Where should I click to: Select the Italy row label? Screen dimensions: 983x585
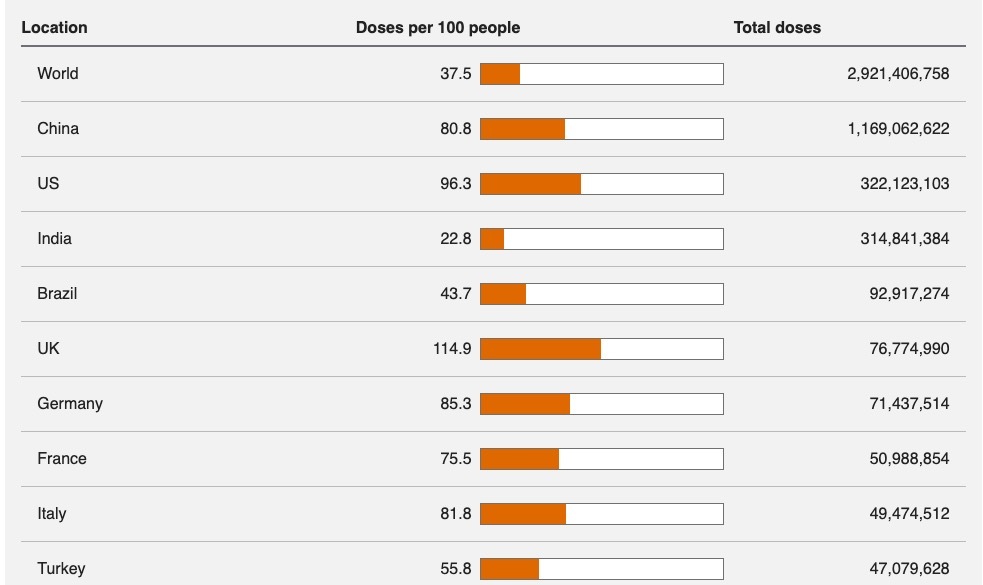coord(52,514)
